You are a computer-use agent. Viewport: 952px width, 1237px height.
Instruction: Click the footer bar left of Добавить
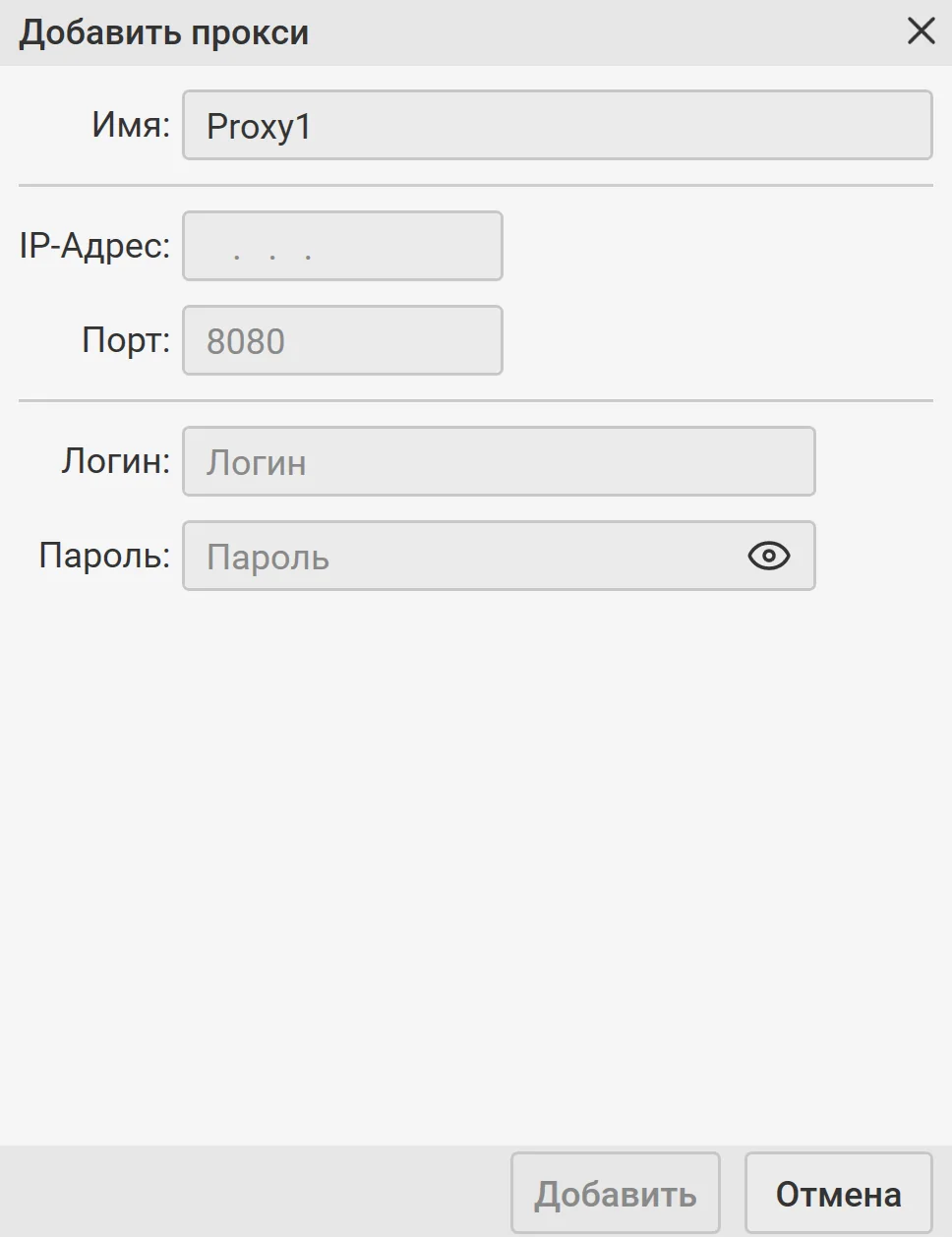(256, 1193)
